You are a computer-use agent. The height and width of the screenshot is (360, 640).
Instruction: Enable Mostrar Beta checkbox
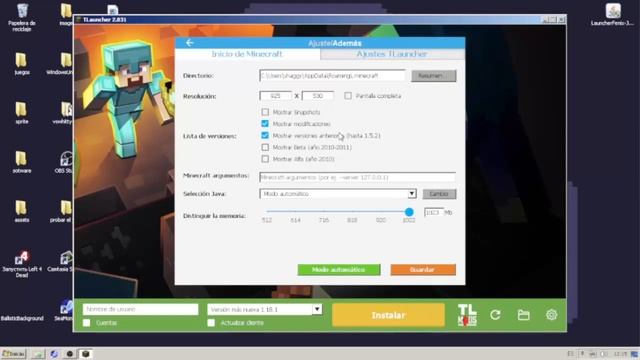(265, 147)
